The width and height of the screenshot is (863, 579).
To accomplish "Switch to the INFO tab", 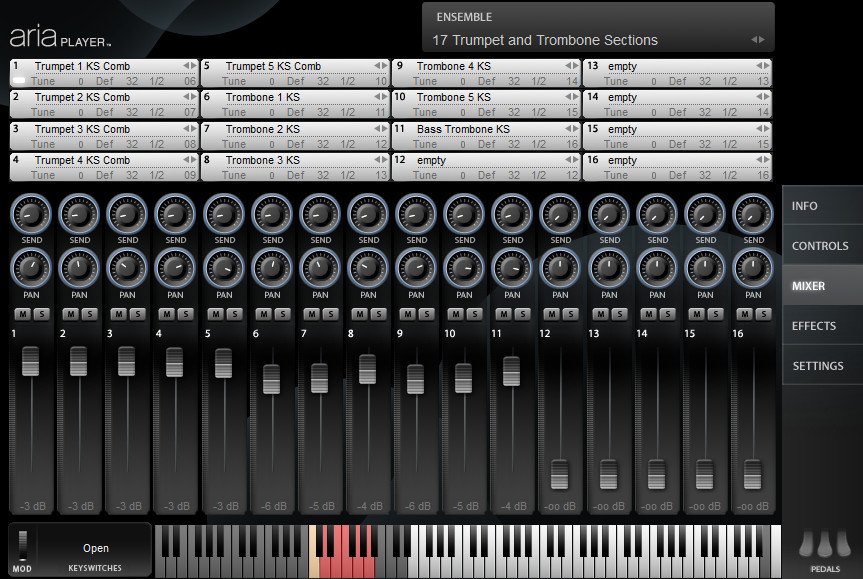I will (x=822, y=206).
